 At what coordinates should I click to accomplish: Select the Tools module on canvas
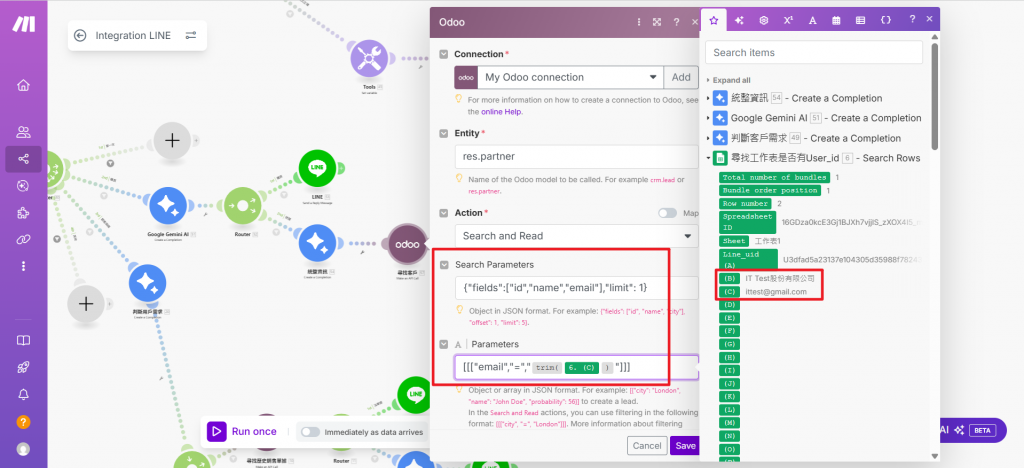tap(369, 58)
